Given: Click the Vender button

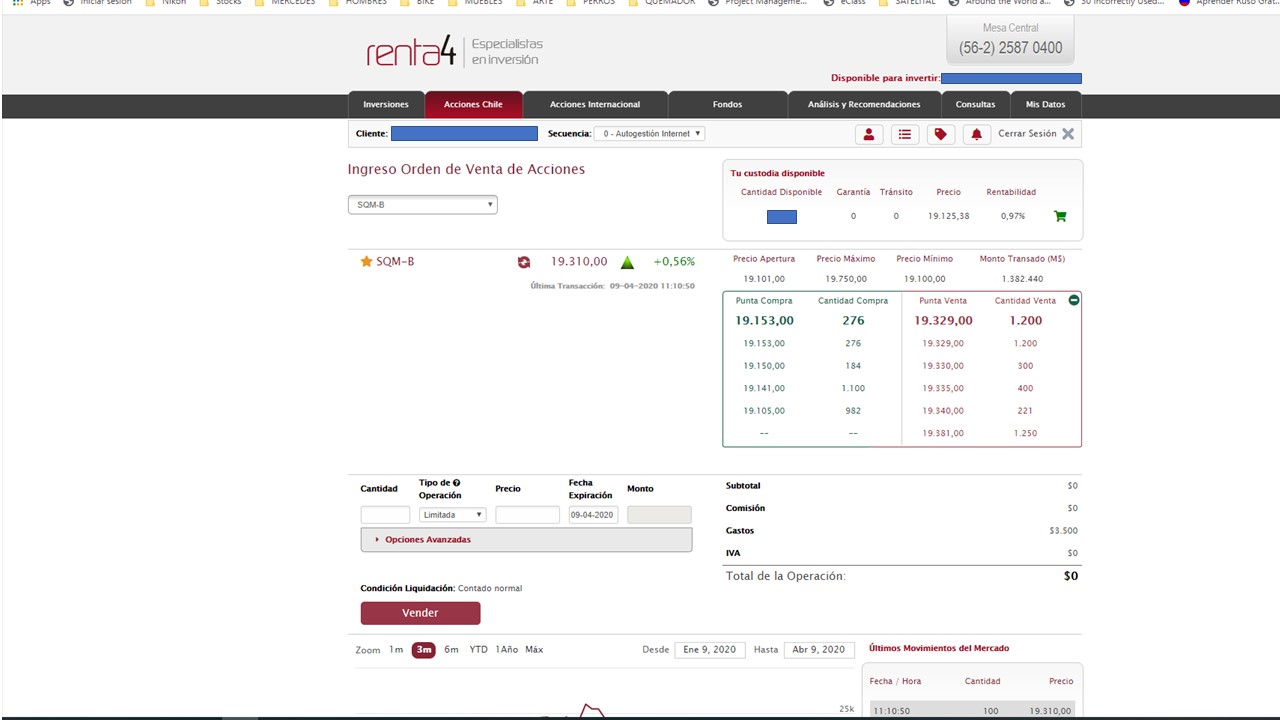Looking at the screenshot, I should tap(420, 613).
